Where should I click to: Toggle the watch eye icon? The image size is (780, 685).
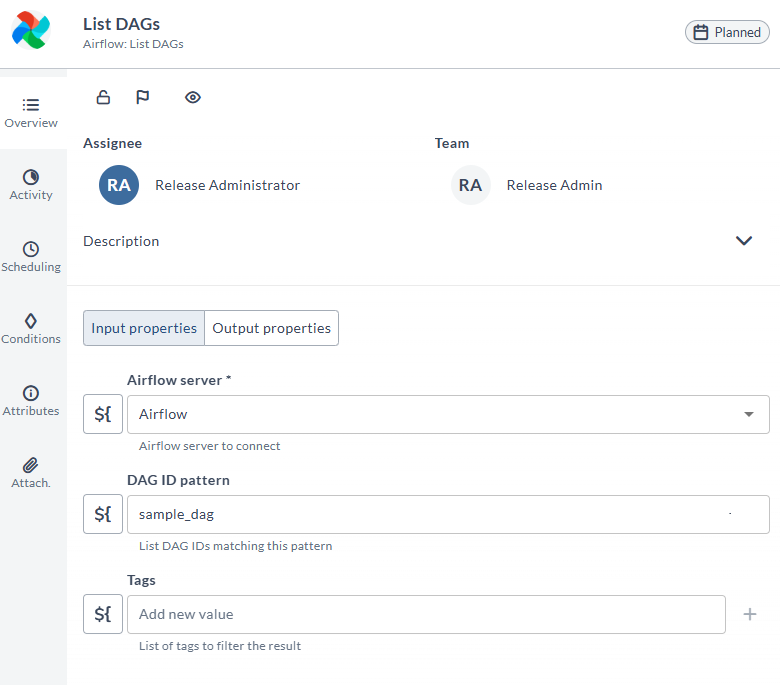(193, 97)
